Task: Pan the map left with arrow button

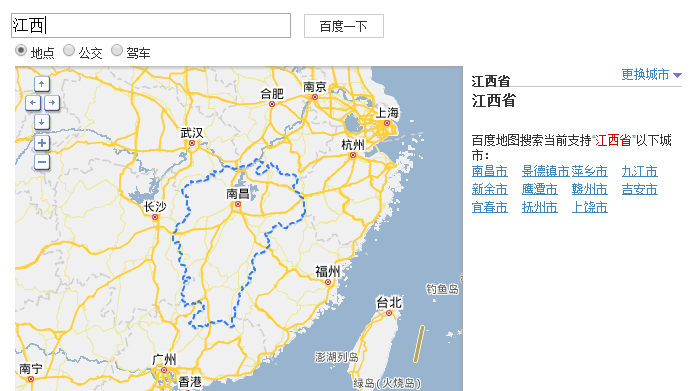Action: point(33,103)
